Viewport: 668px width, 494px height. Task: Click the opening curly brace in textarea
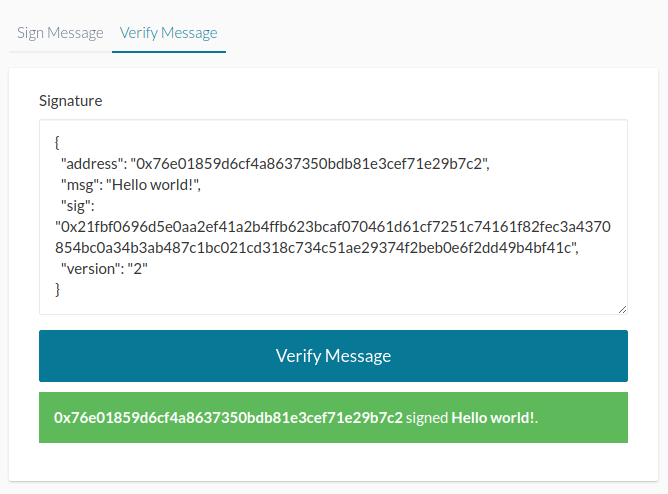click(x=57, y=142)
